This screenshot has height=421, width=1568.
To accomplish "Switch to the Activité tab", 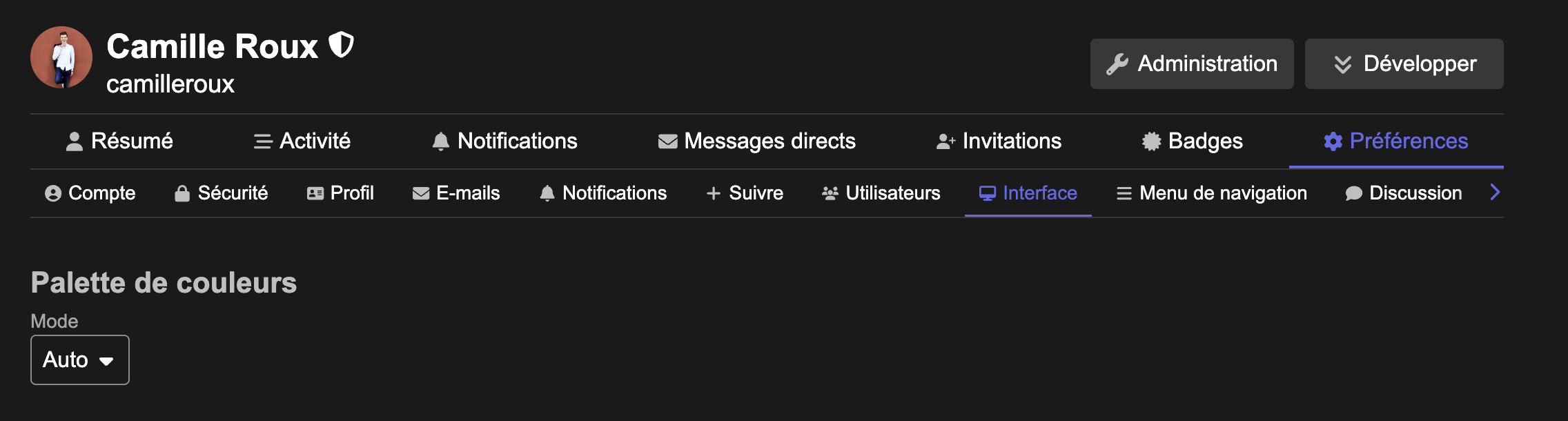I will tap(302, 141).
